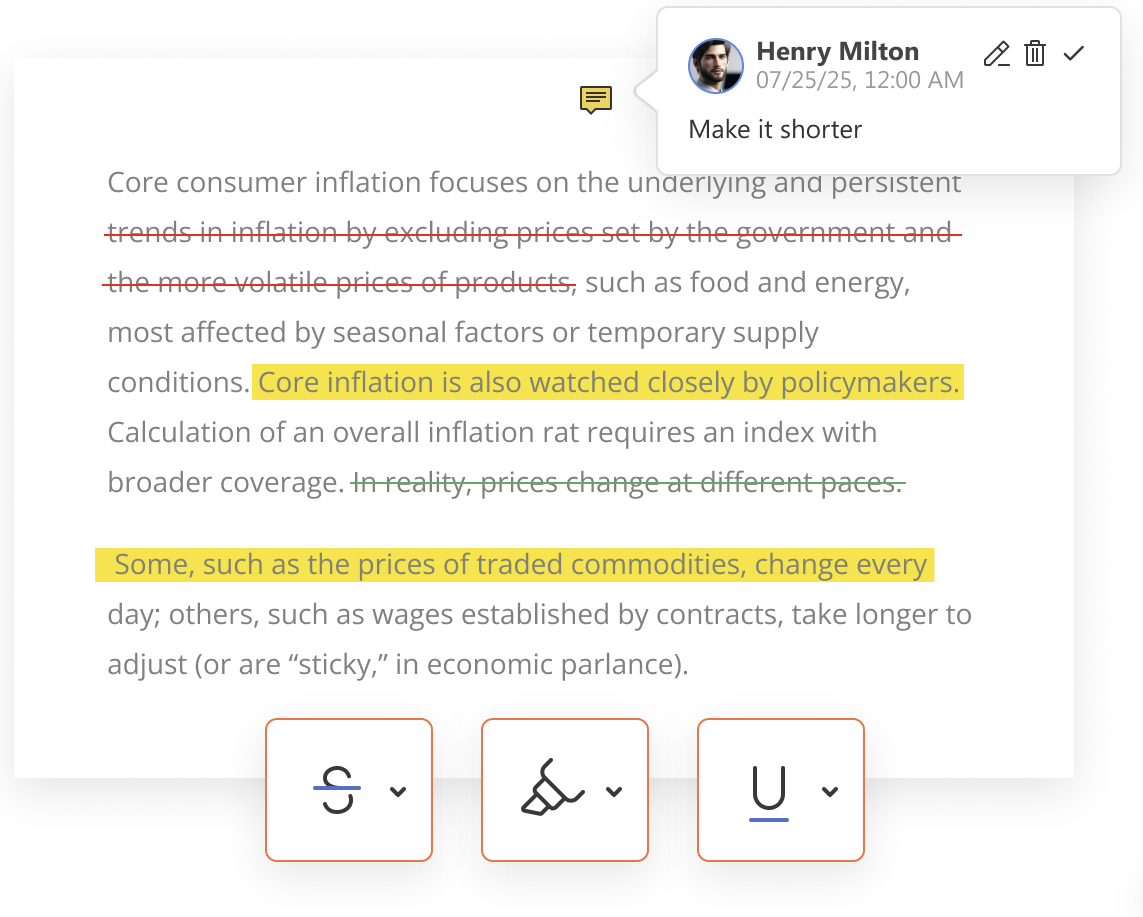The image size is (1143, 917).
Task: Click the "Make it shorter" comment text
Action: pyautogui.click(x=775, y=129)
